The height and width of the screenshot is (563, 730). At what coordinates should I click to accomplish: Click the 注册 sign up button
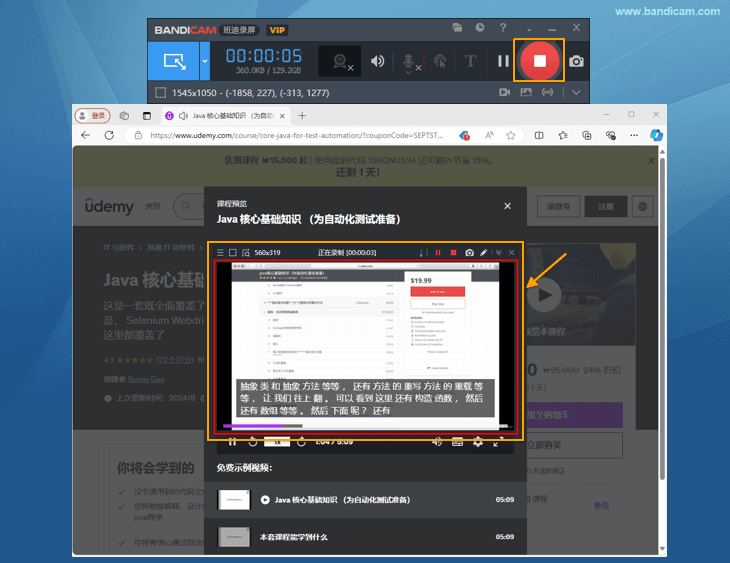click(x=606, y=206)
